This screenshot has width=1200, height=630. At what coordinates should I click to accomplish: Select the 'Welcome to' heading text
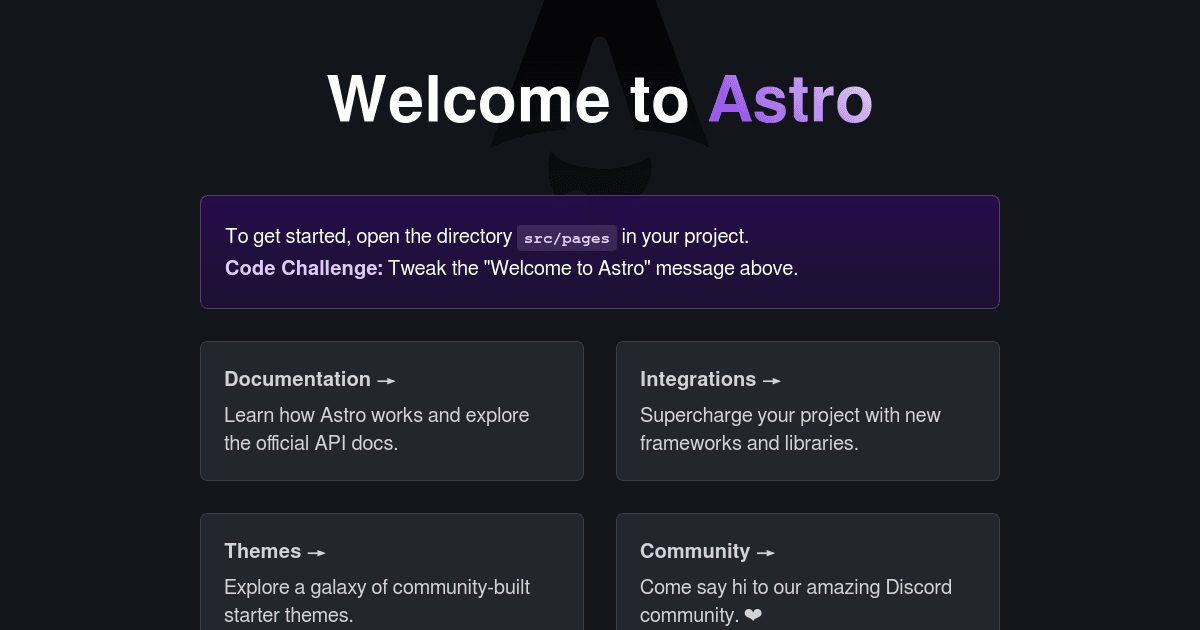point(509,99)
